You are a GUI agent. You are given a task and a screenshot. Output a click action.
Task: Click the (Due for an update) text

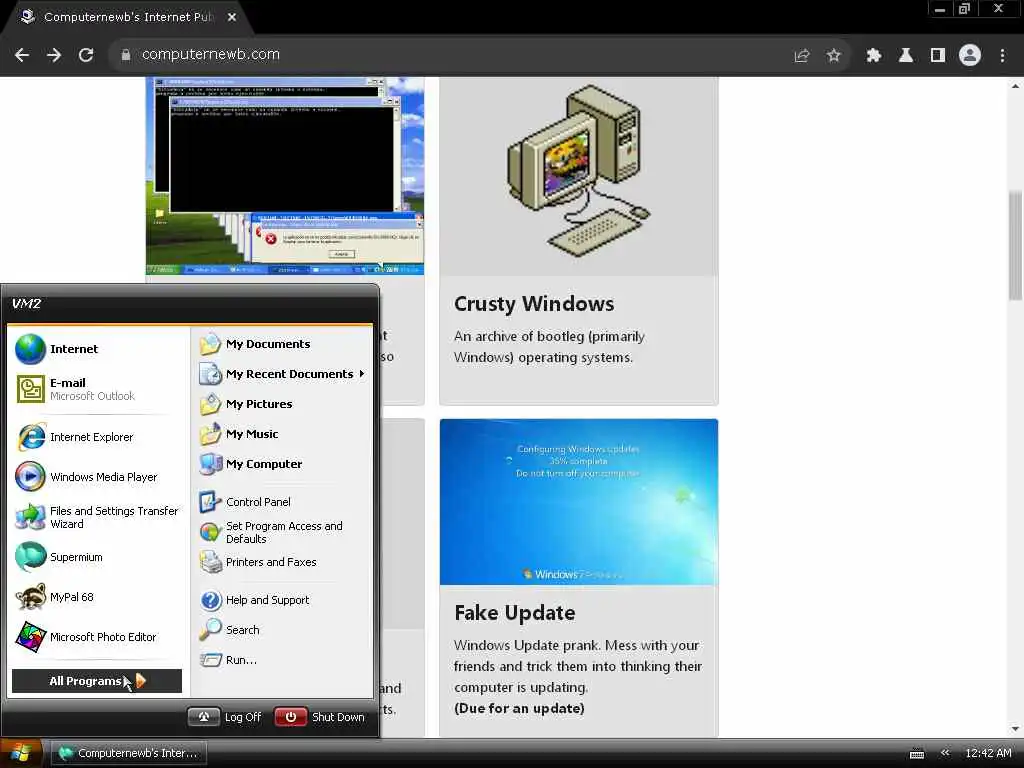tap(519, 709)
